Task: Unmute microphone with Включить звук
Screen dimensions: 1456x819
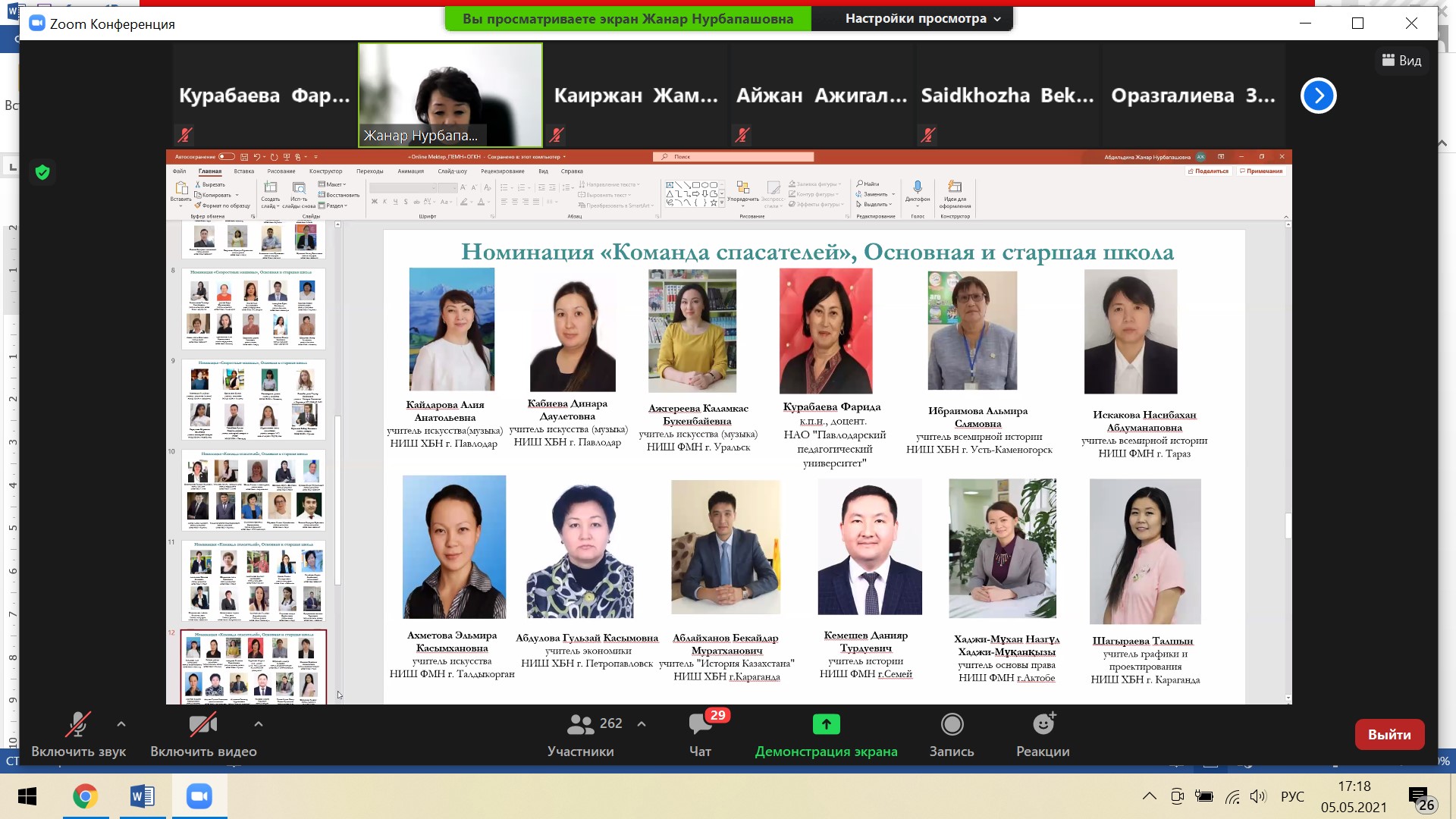Action: [x=78, y=735]
